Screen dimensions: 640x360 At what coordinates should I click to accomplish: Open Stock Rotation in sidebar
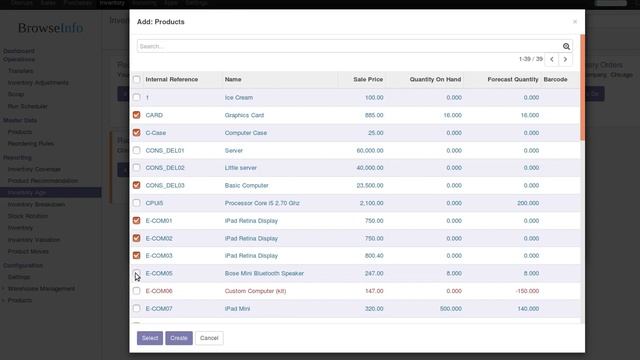28,216
